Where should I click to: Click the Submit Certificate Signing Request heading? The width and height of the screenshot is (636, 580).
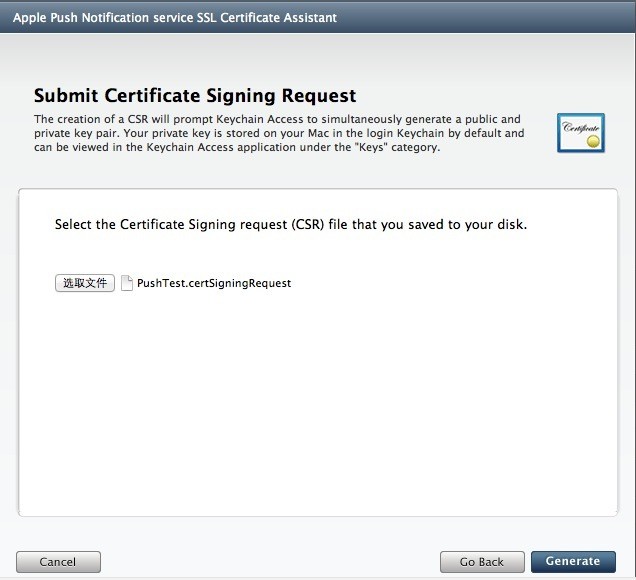[x=195, y=96]
